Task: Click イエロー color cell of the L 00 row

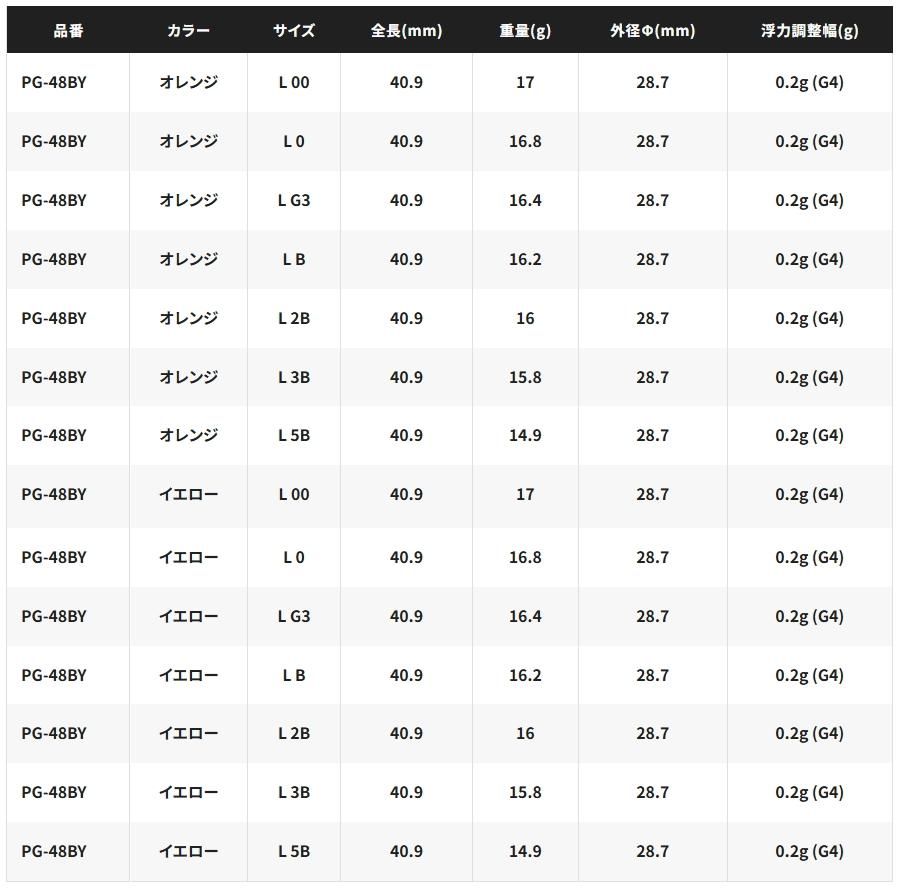Action: pyautogui.click(x=188, y=494)
